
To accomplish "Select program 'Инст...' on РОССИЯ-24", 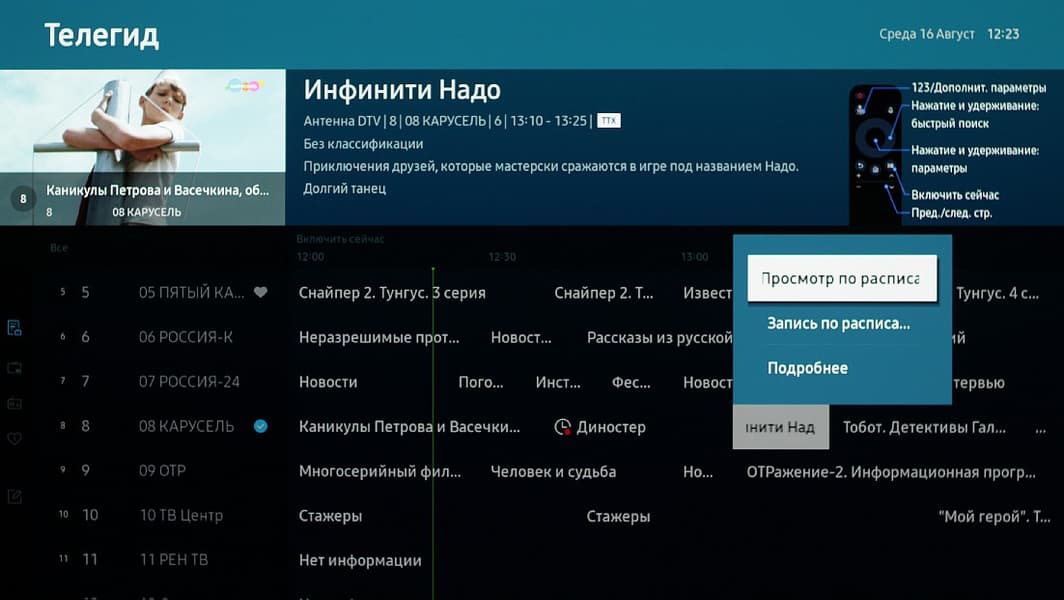I will [x=558, y=382].
